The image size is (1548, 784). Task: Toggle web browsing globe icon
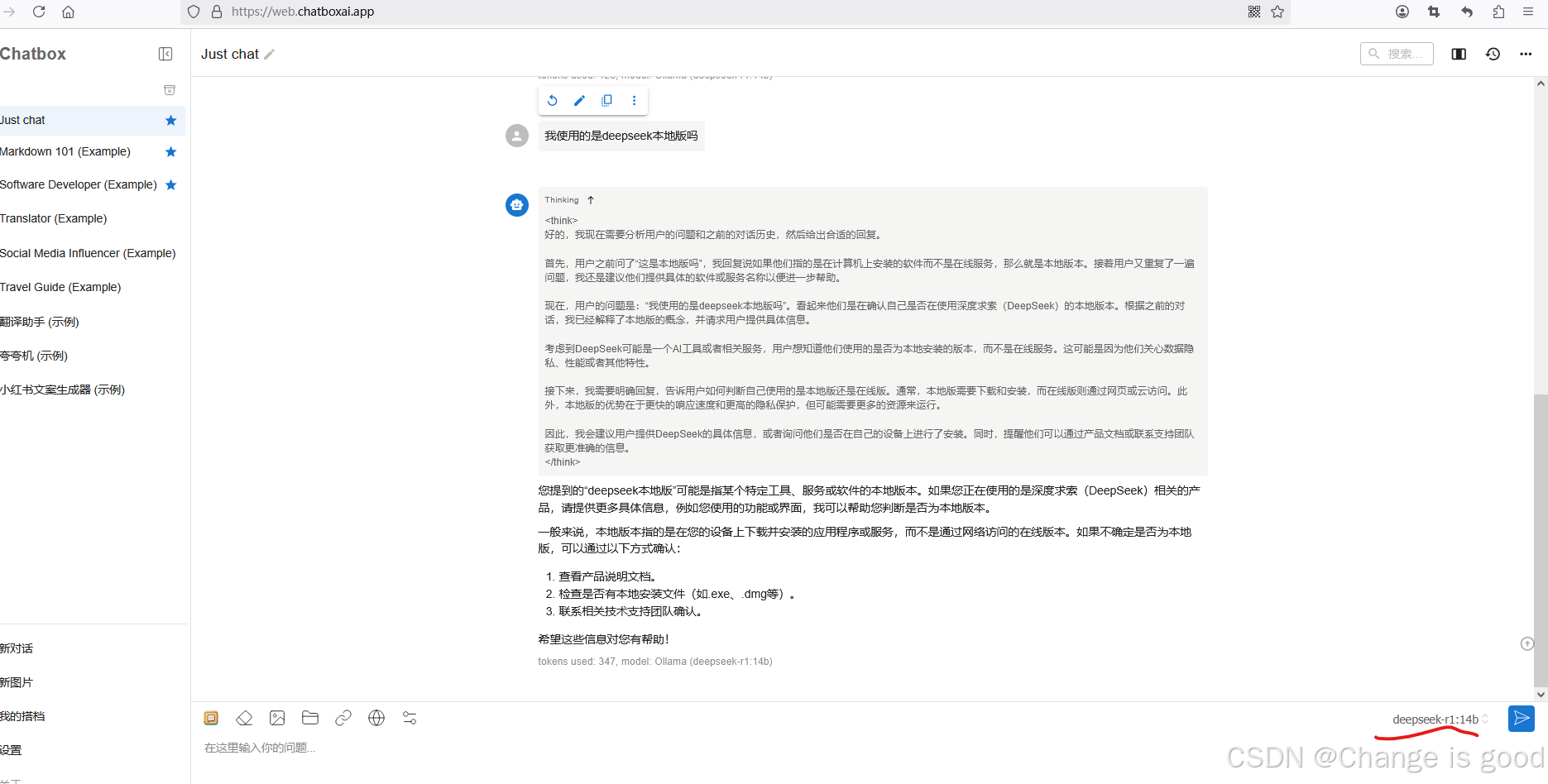(376, 718)
